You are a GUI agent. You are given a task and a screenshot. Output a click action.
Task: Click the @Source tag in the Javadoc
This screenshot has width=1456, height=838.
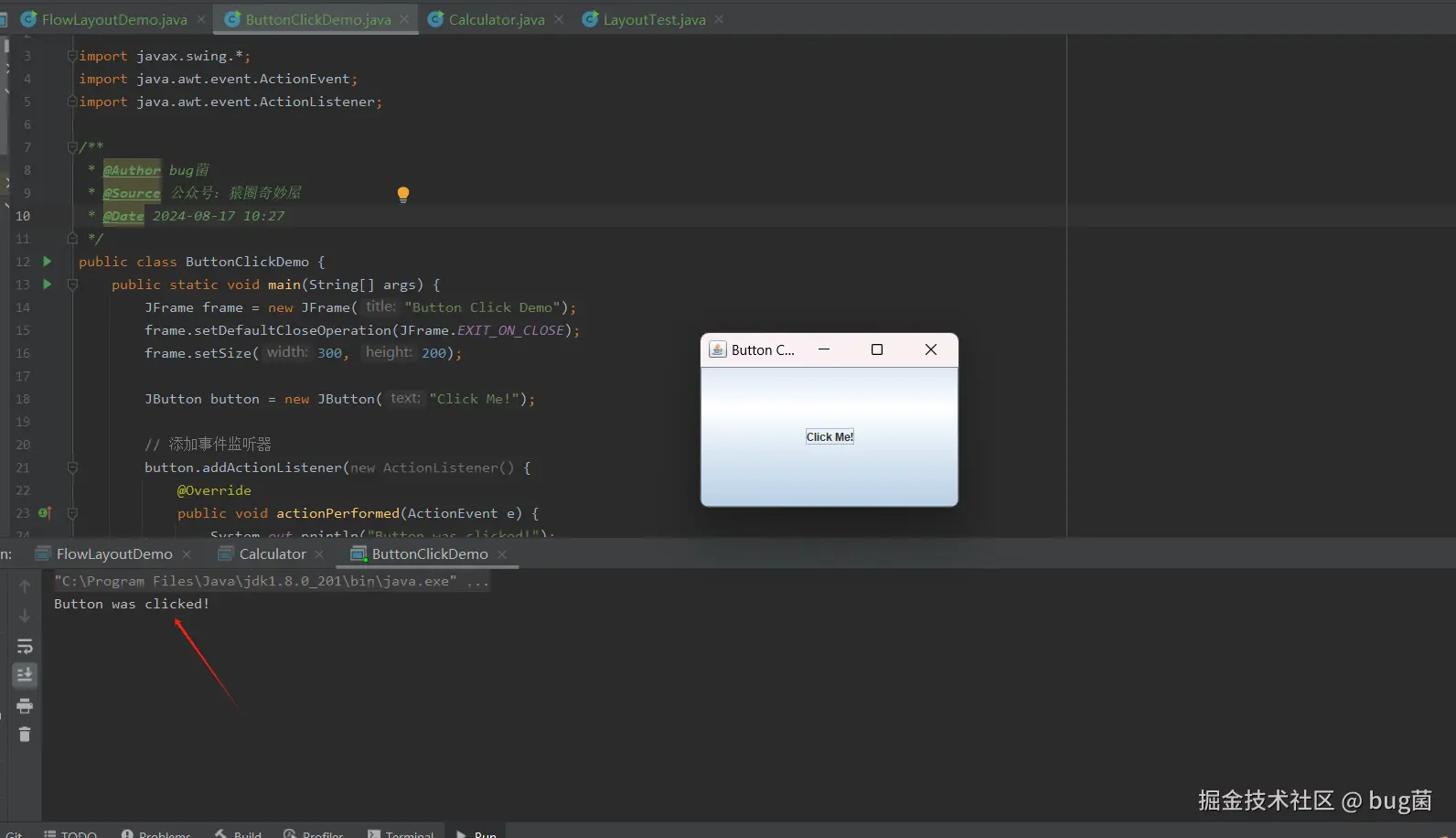(x=132, y=193)
